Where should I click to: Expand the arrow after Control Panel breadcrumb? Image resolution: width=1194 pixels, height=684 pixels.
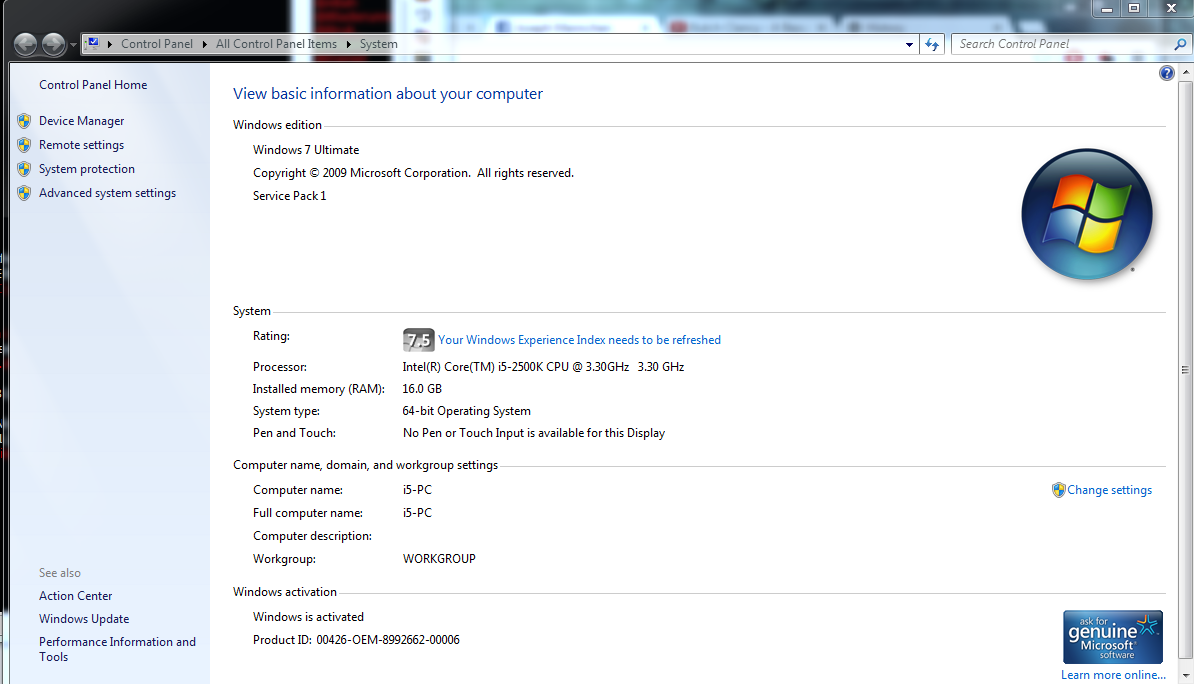point(205,44)
